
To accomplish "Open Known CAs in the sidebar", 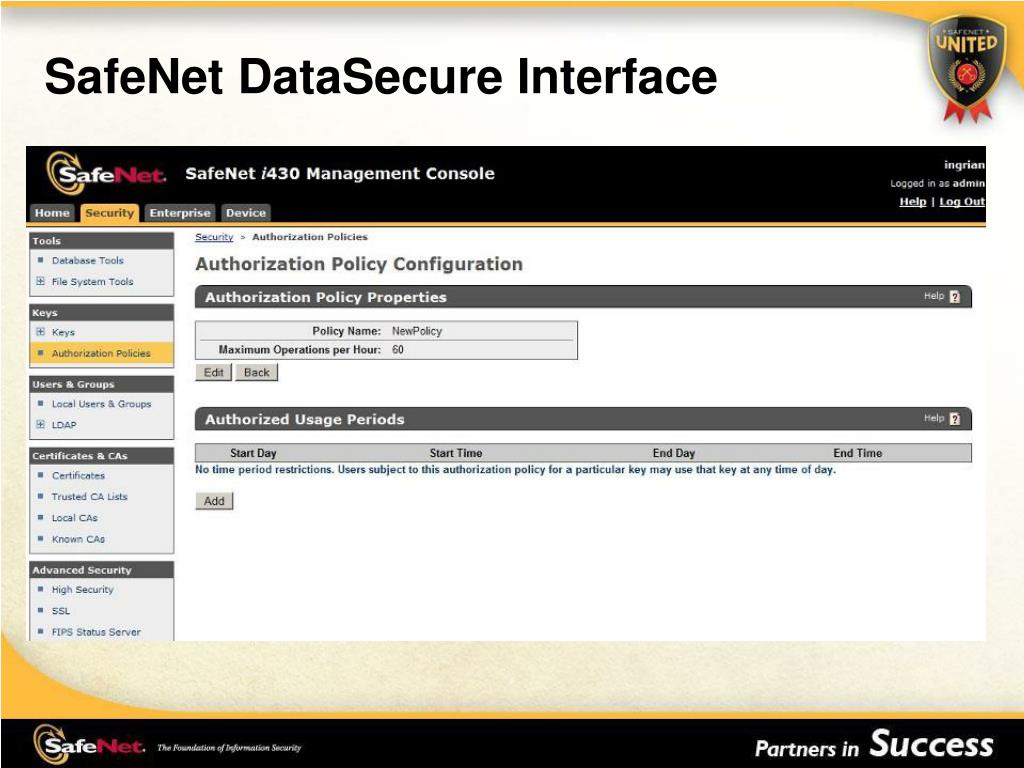I will tap(78, 539).
